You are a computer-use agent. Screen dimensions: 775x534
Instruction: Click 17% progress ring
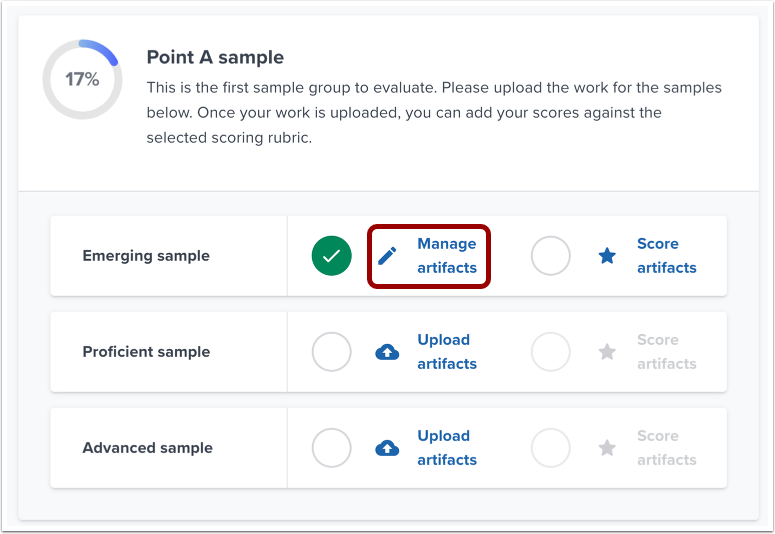click(82, 80)
